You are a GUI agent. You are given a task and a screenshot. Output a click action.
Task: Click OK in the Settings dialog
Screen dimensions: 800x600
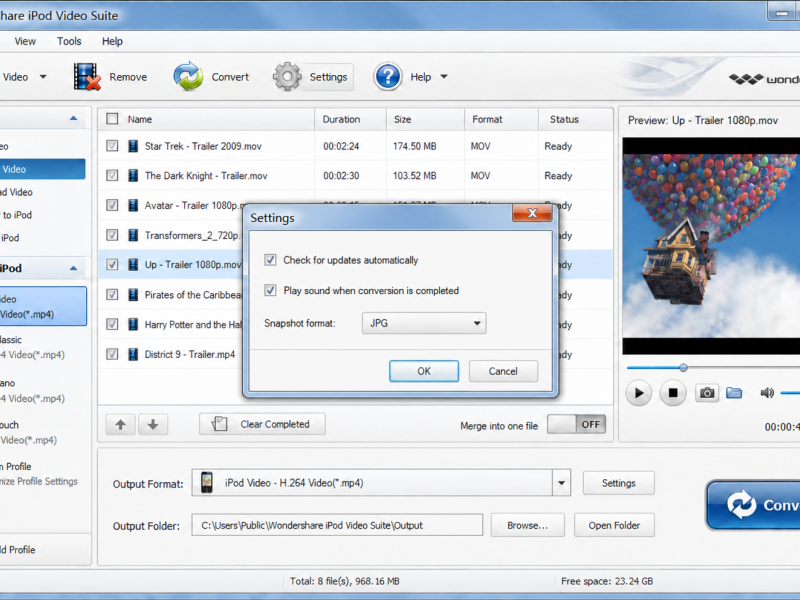click(x=424, y=371)
